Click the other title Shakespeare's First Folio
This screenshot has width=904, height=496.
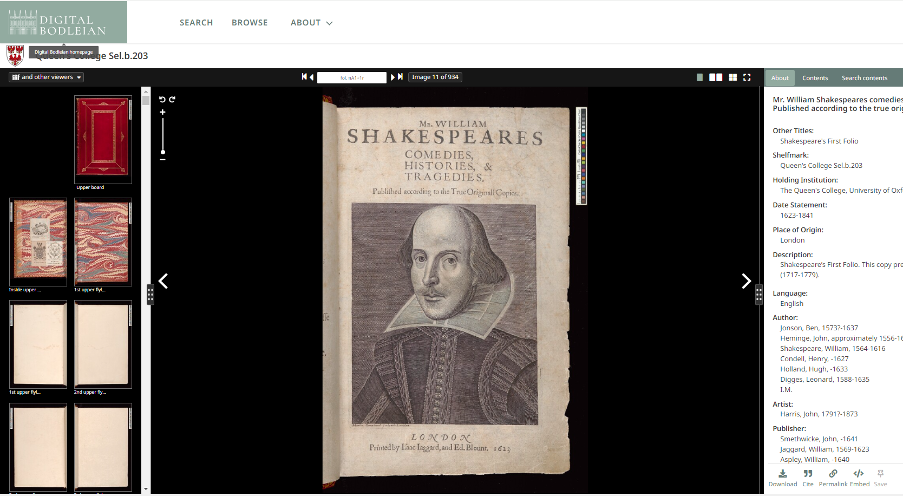pyautogui.click(x=819, y=141)
